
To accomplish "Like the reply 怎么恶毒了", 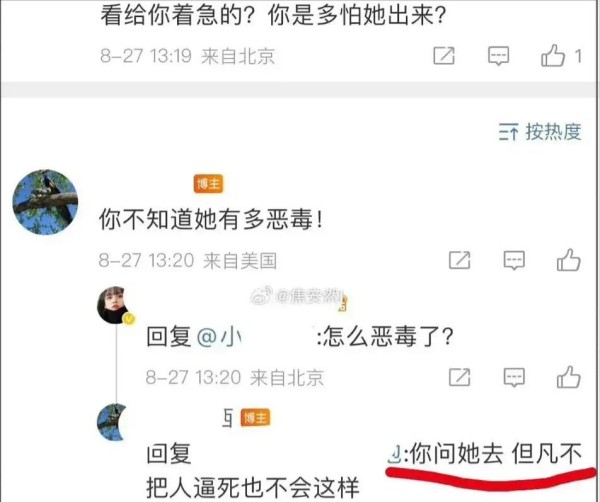I will point(568,376).
